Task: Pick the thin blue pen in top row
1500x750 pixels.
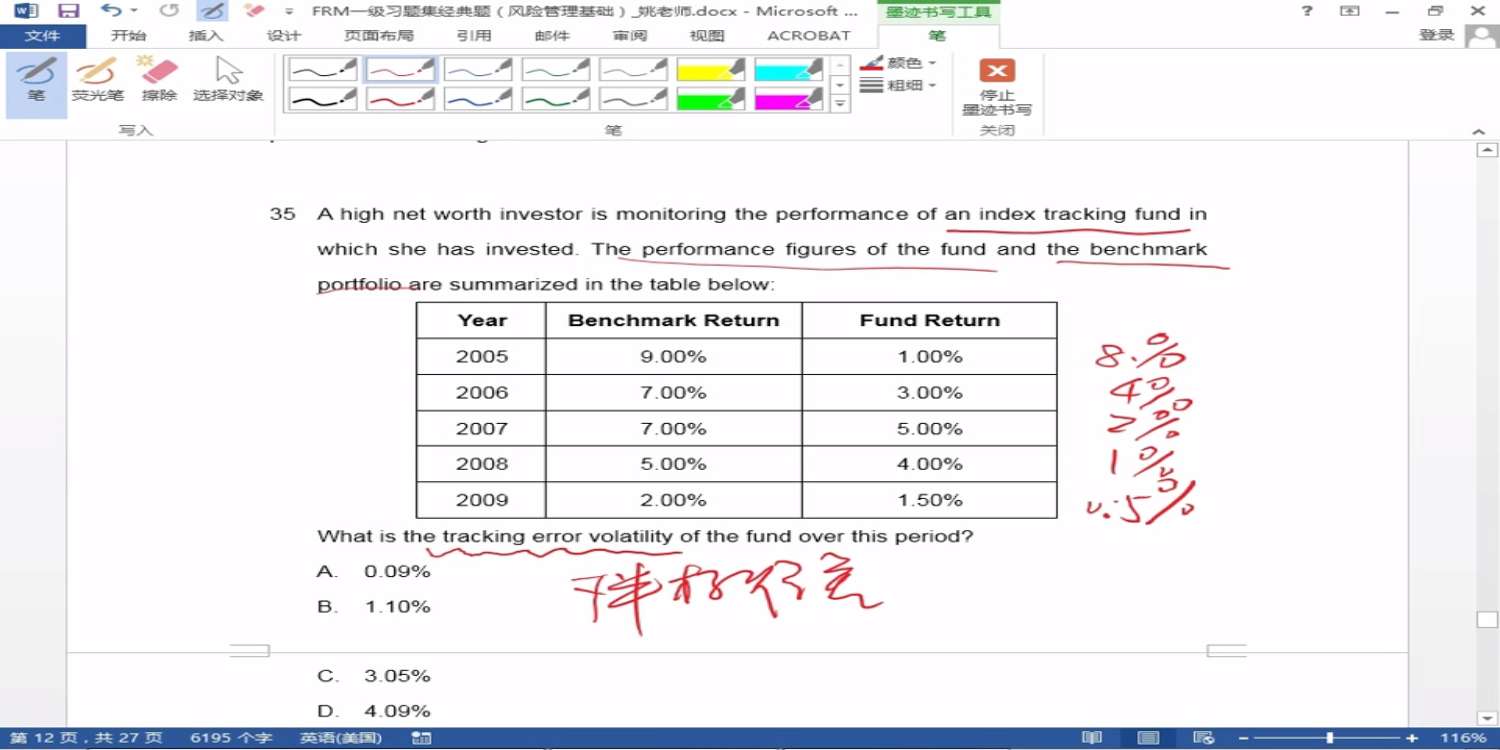Action: [x=478, y=69]
